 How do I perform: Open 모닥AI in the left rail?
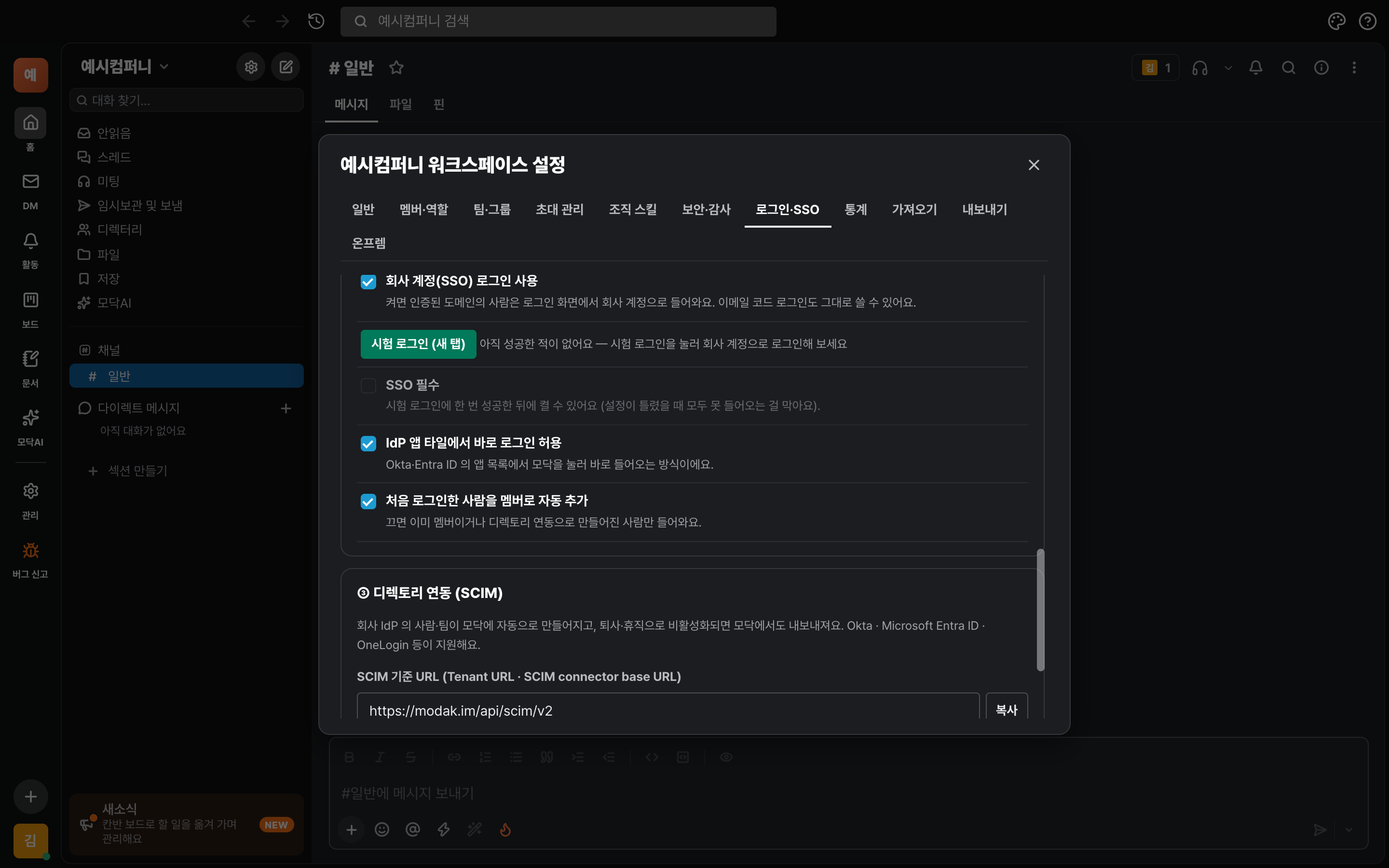click(x=30, y=428)
